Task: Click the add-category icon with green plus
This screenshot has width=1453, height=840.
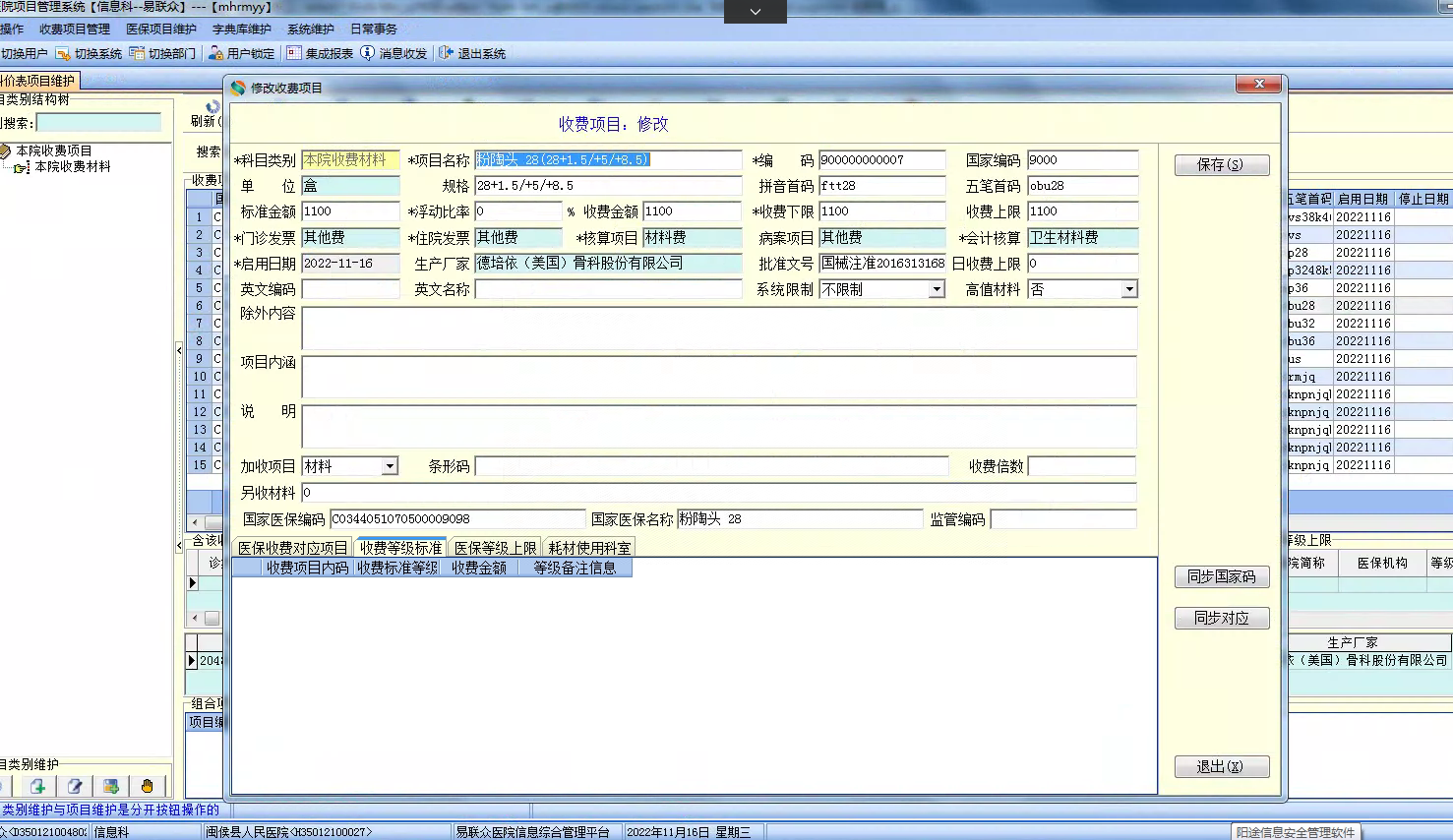Action: point(37,786)
